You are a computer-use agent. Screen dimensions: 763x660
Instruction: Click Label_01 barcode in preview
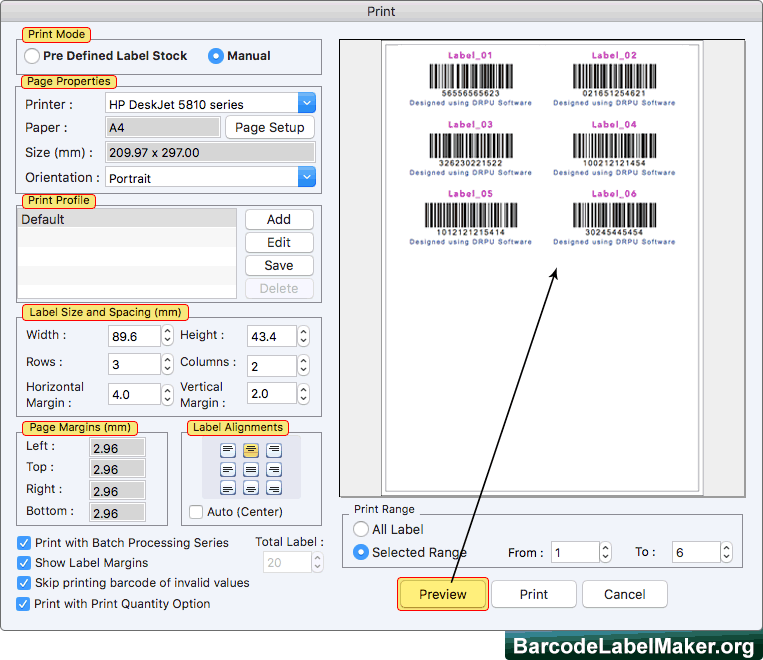coord(471,76)
